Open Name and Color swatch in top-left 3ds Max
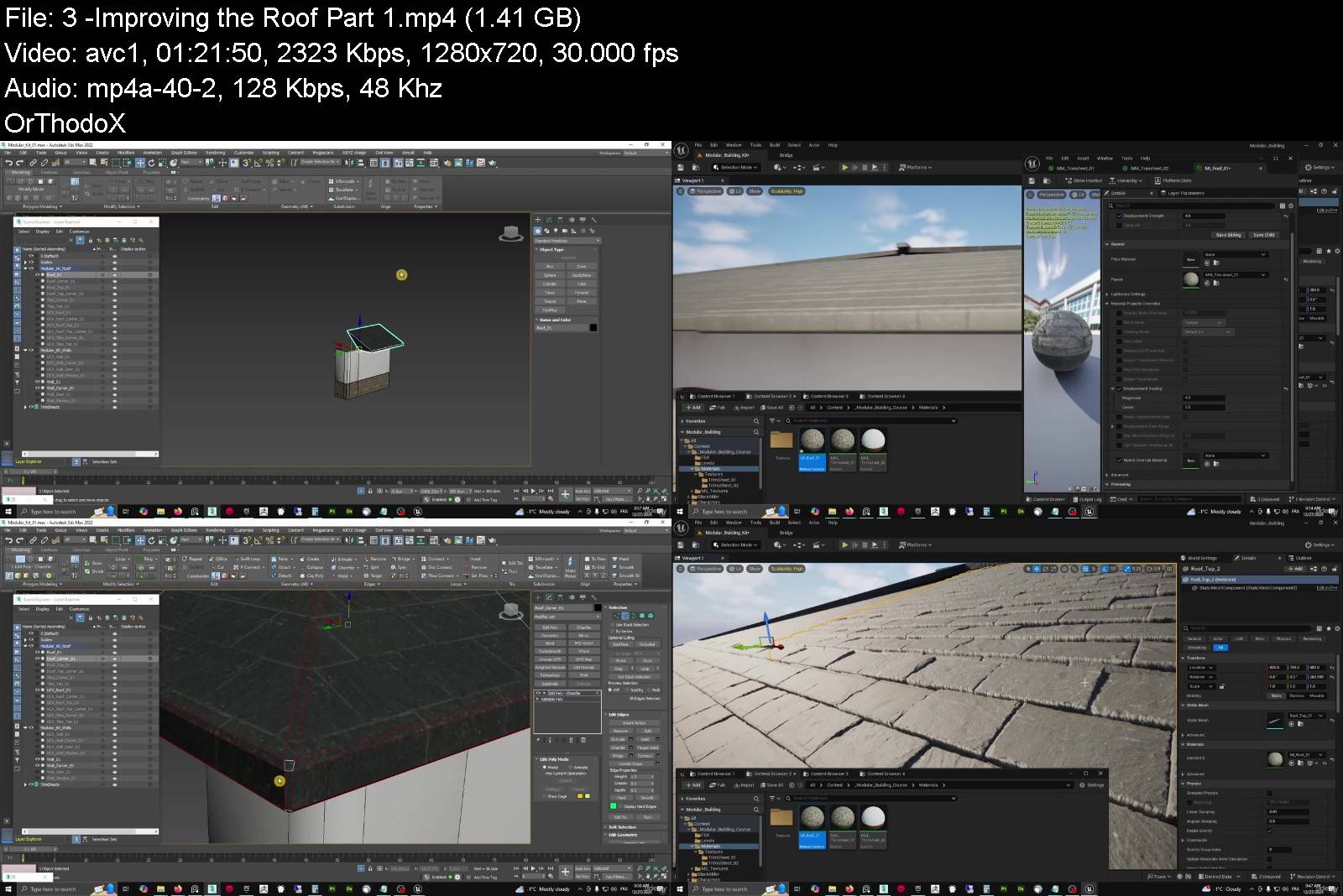Viewport: 1343px width, 896px height. (x=593, y=327)
